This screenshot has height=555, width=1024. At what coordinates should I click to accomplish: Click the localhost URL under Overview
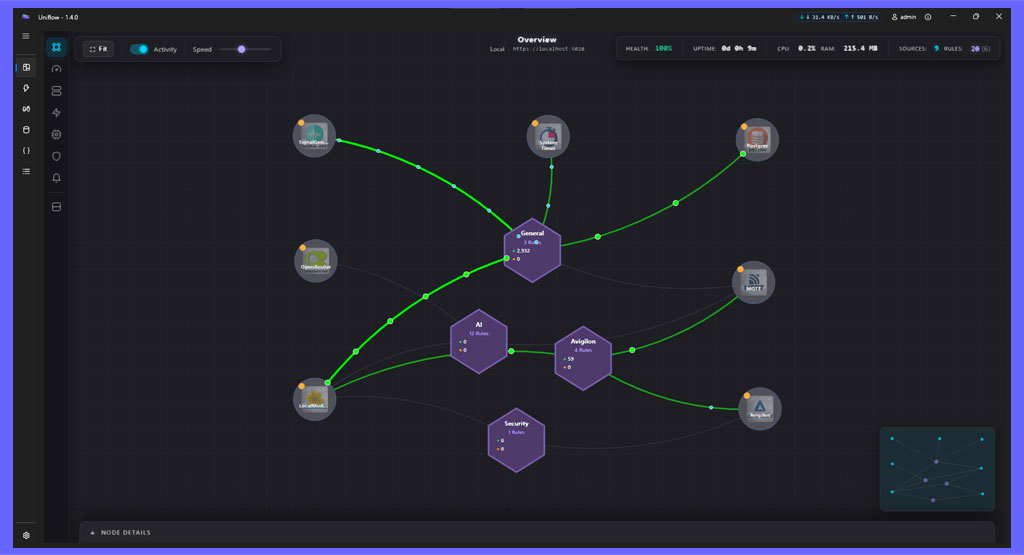click(549, 49)
